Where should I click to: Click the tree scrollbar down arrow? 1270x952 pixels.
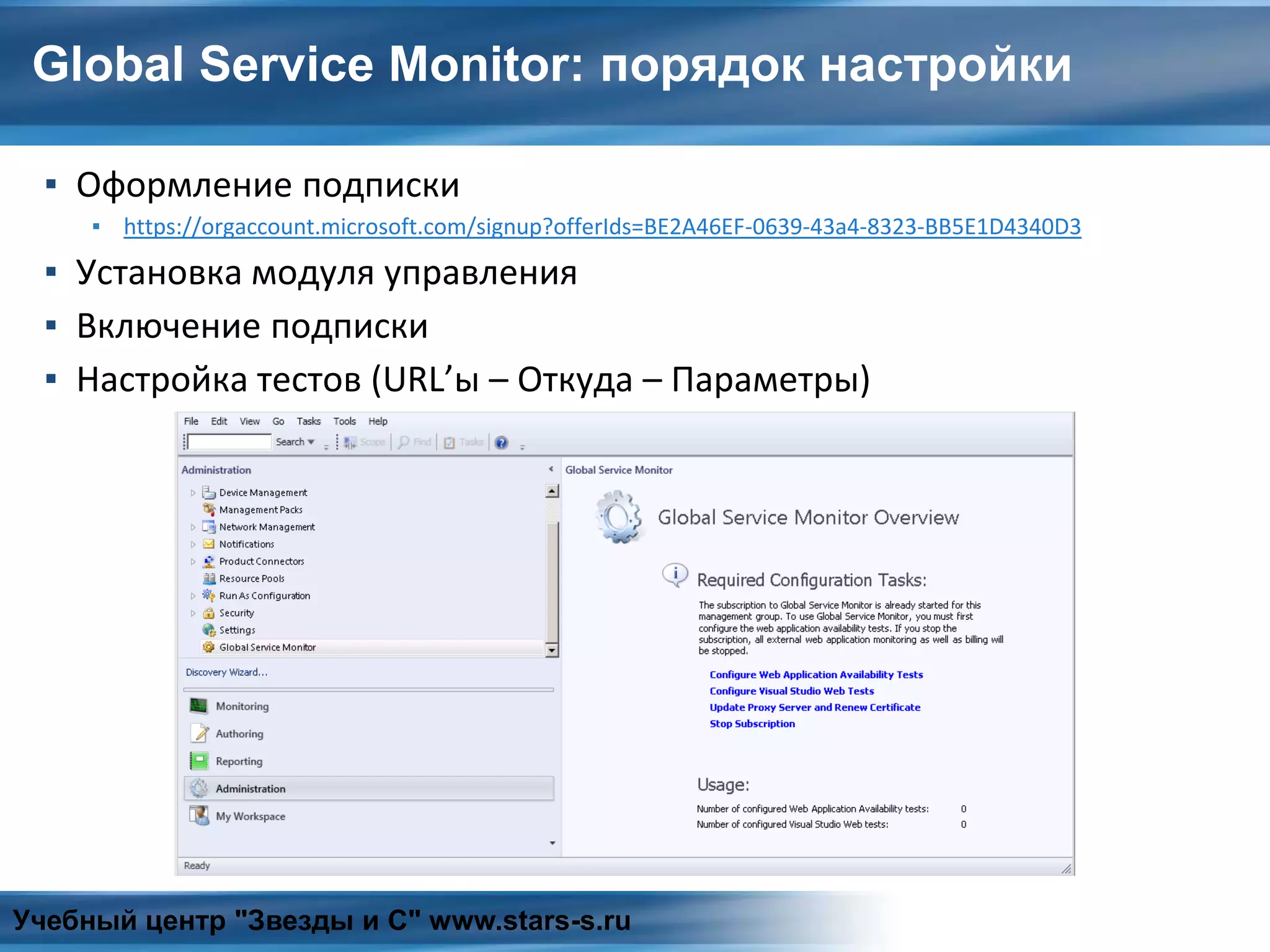[x=552, y=650]
